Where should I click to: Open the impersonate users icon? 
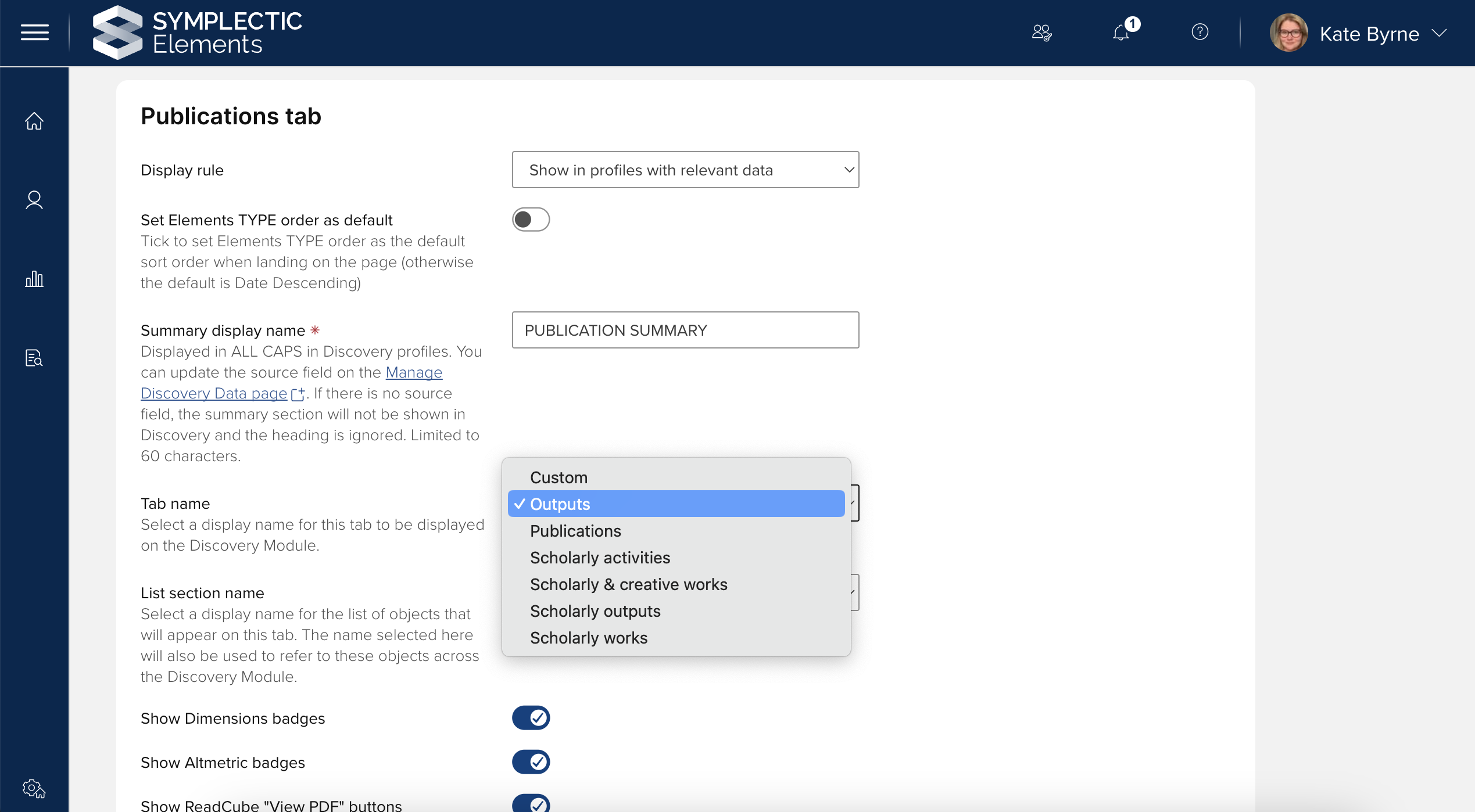[x=1041, y=33]
